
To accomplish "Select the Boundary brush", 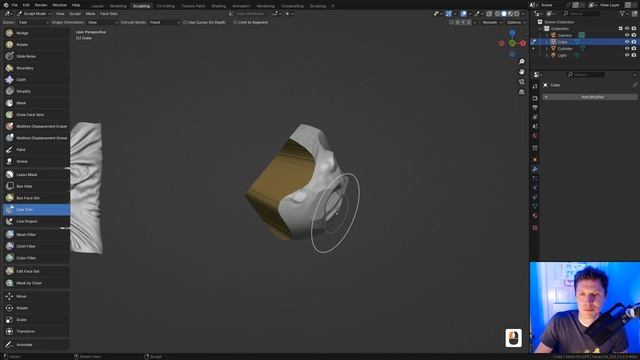I will point(36,68).
